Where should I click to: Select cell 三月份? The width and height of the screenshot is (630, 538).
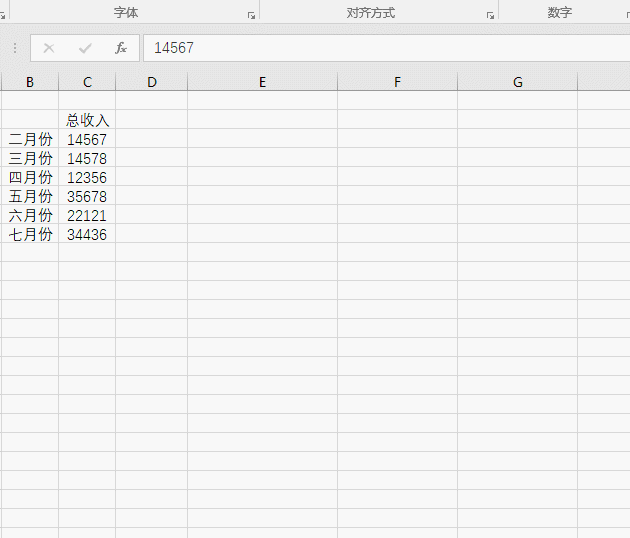pos(30,158)
